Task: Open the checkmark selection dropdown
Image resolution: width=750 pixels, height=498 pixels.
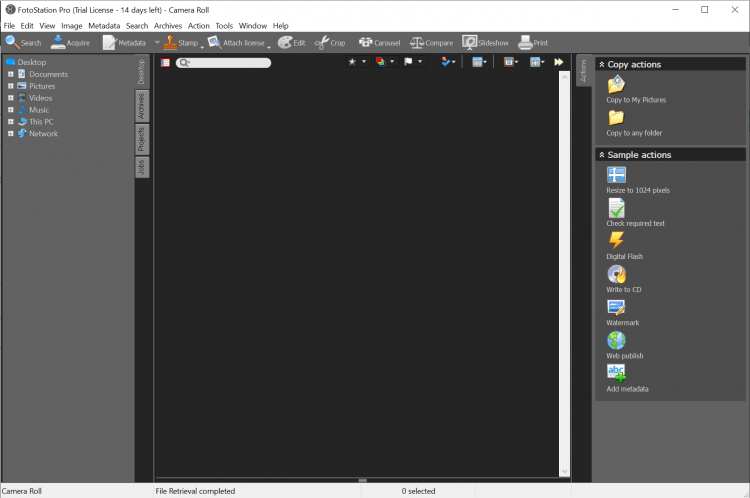Action: (453, 62)
